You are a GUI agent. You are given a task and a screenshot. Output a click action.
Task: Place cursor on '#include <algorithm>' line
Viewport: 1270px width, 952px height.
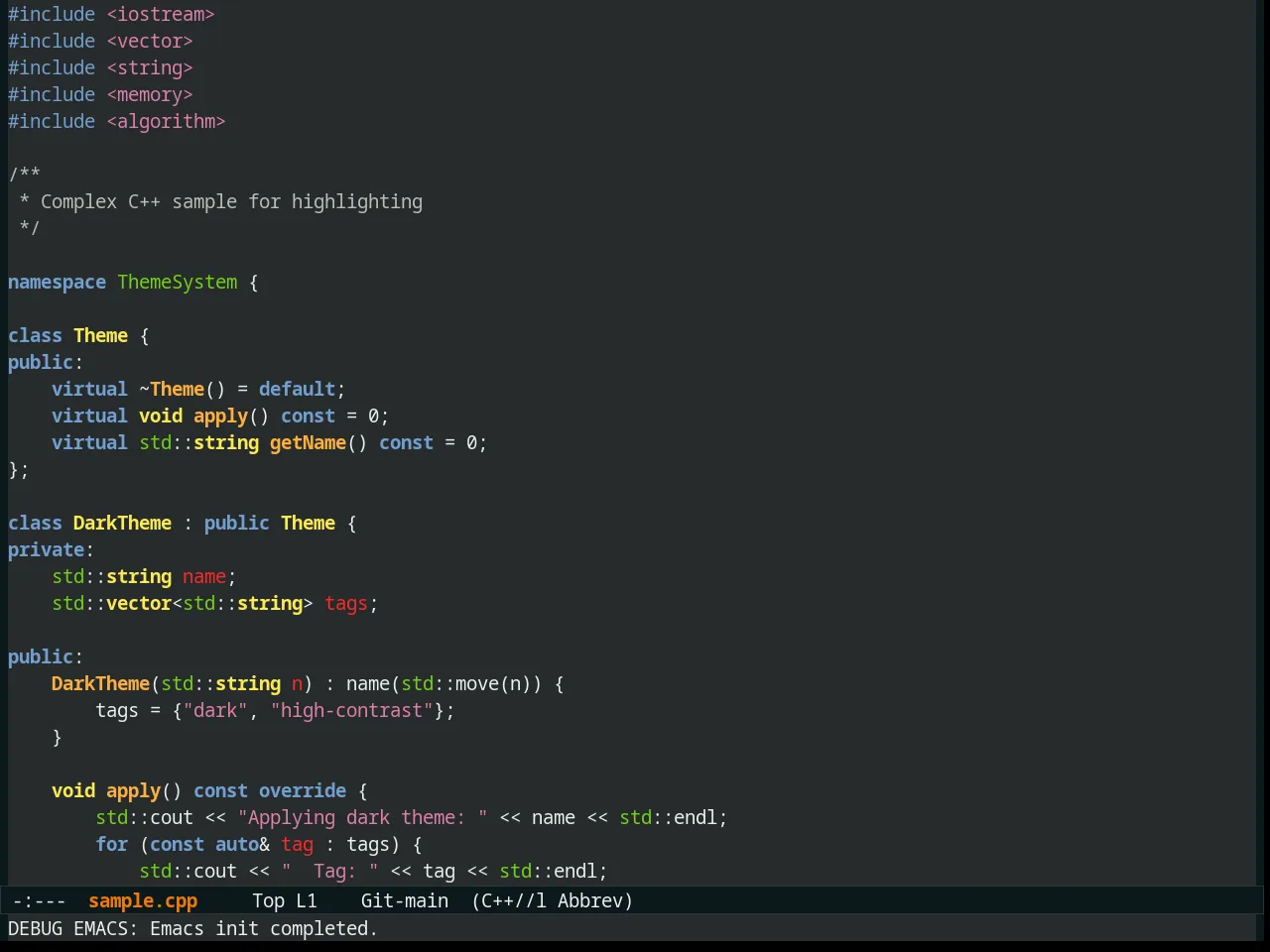point(117,121)
